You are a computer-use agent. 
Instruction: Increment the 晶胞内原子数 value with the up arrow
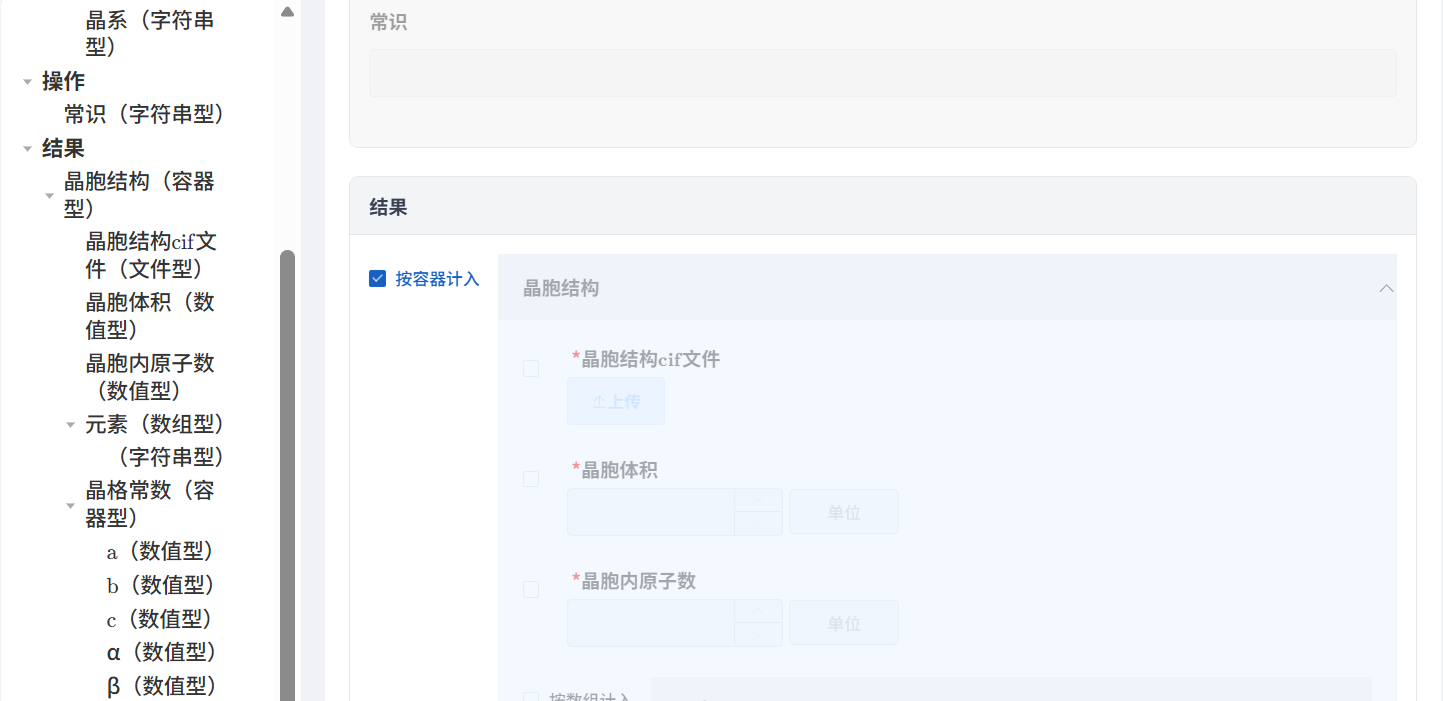click(x=757, y=611)
